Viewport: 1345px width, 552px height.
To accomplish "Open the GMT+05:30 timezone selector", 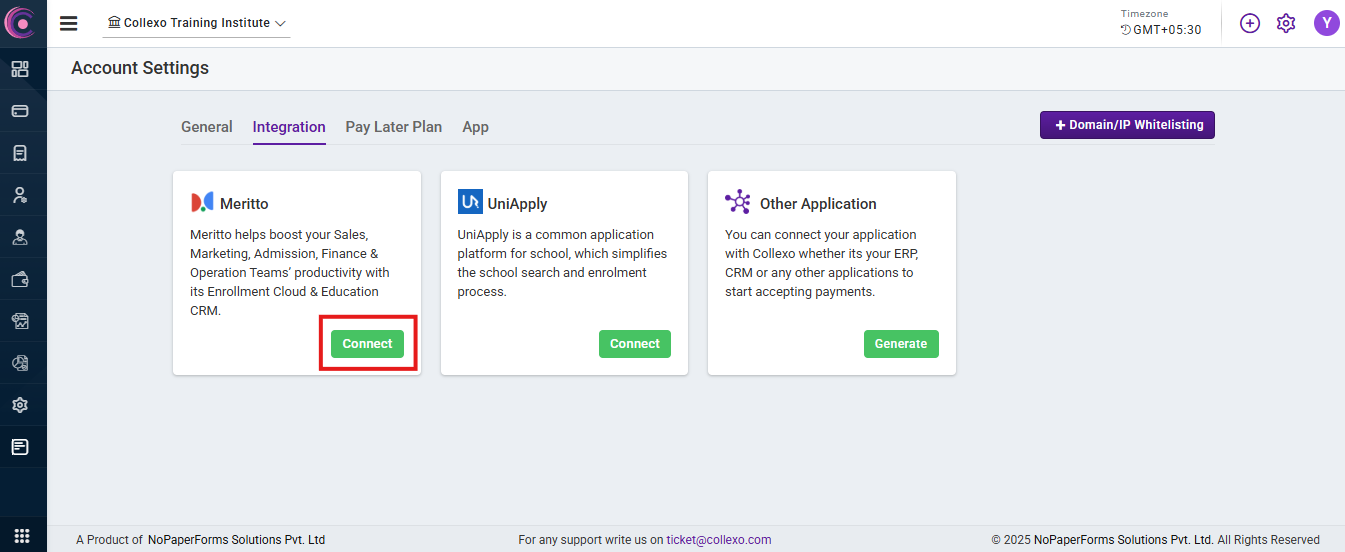I will click(1161, 30).
